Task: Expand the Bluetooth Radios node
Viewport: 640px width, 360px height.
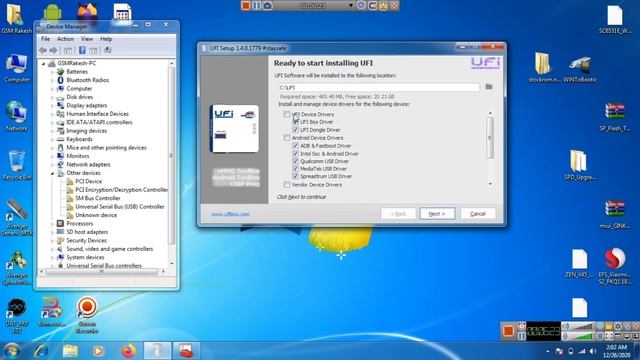Action: tap(52, 80)
